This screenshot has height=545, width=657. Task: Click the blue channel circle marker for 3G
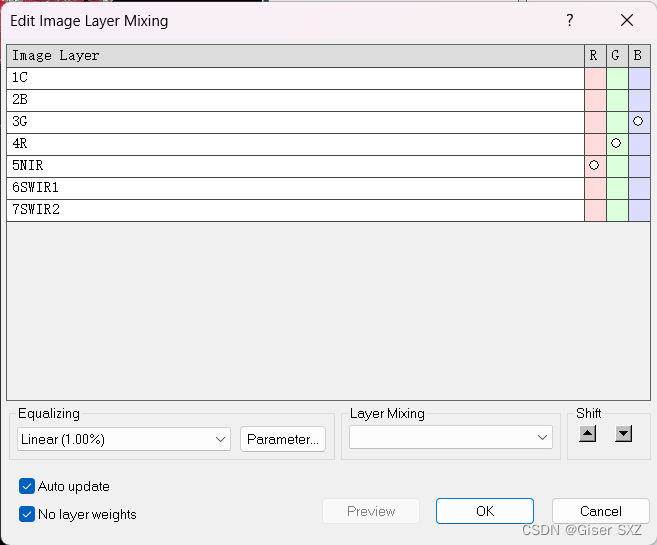pyautogui.click(x=638, y=121)
